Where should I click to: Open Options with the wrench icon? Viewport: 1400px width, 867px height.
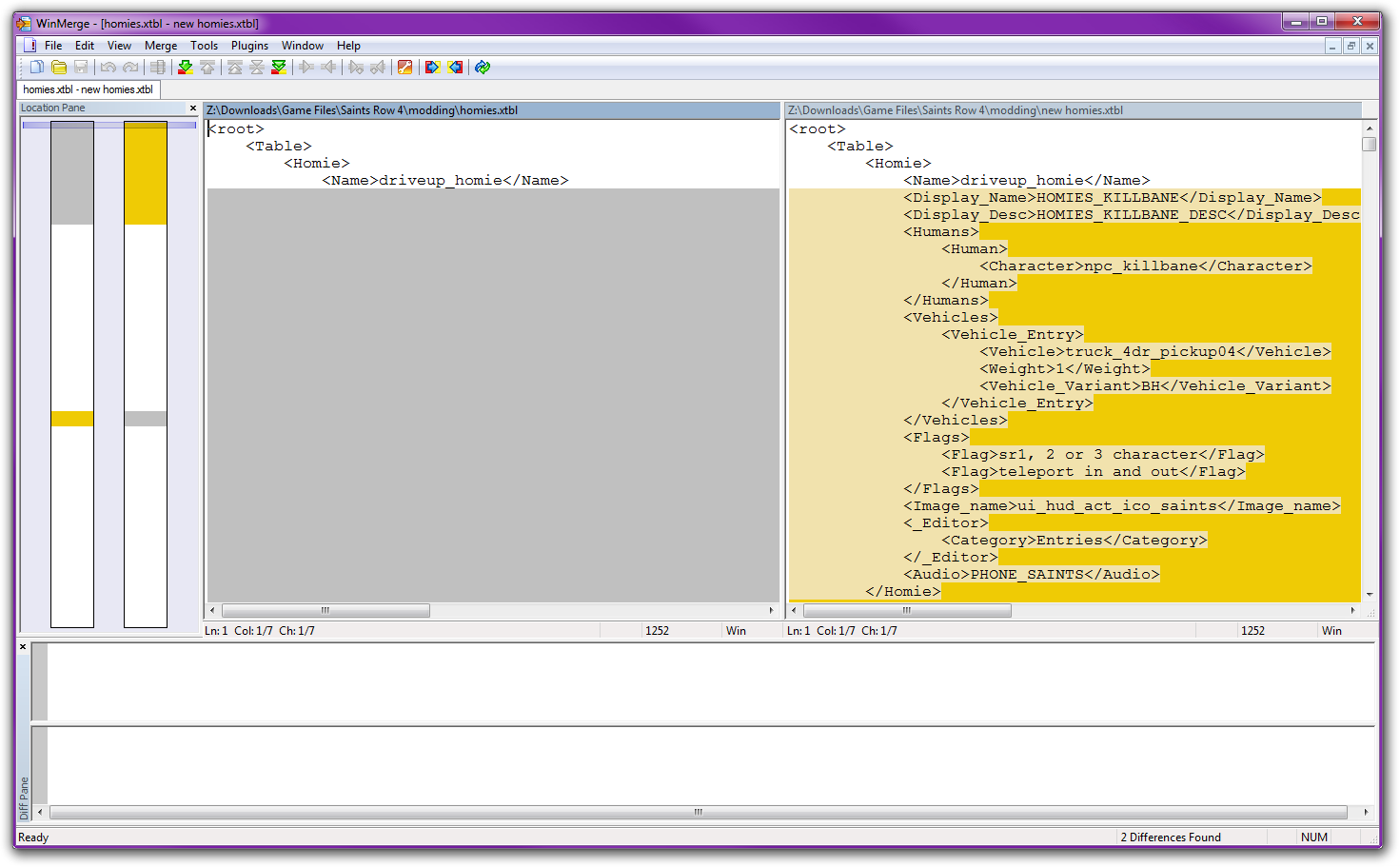point(405,67)
